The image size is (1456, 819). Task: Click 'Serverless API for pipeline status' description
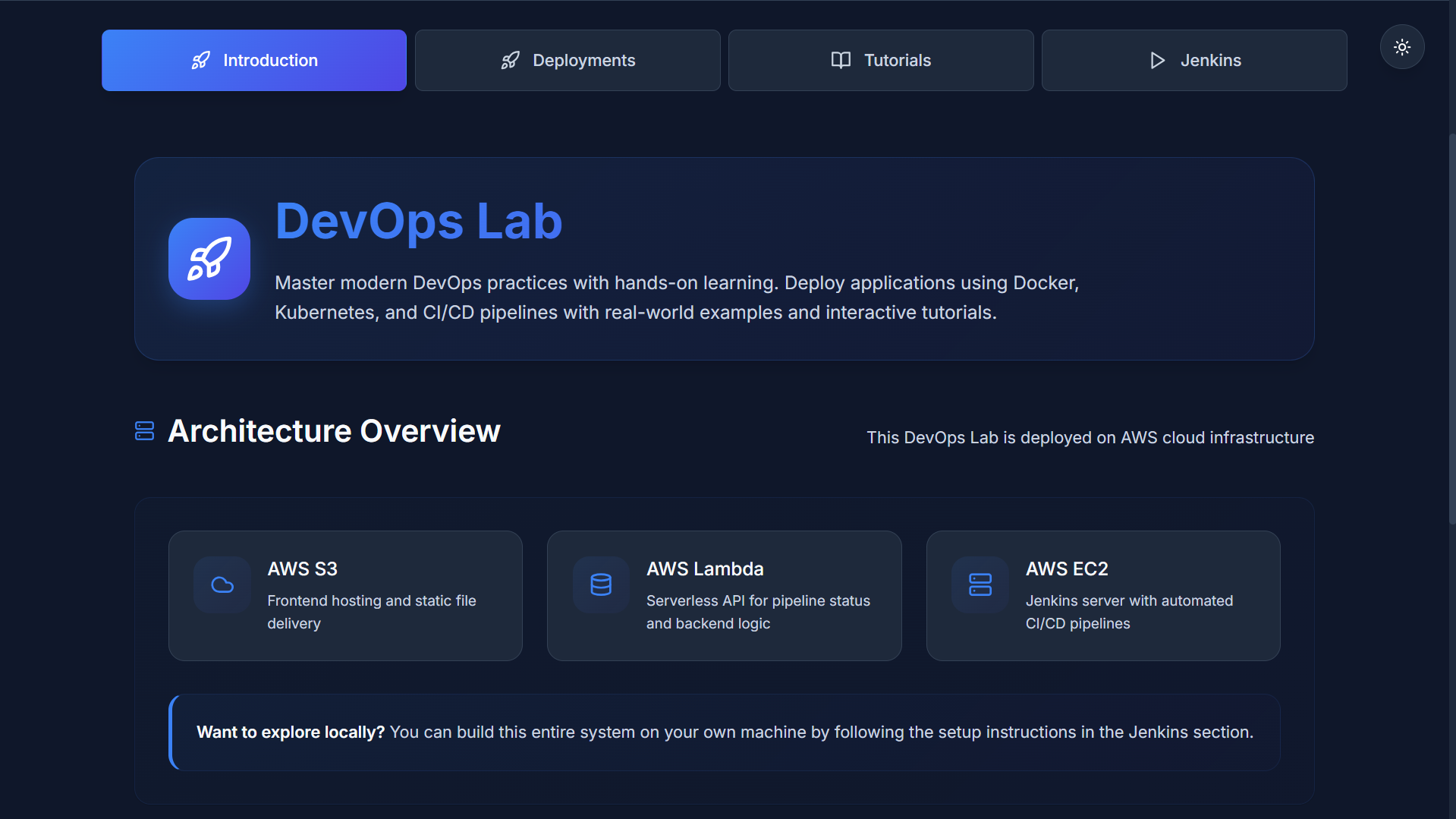758,612
